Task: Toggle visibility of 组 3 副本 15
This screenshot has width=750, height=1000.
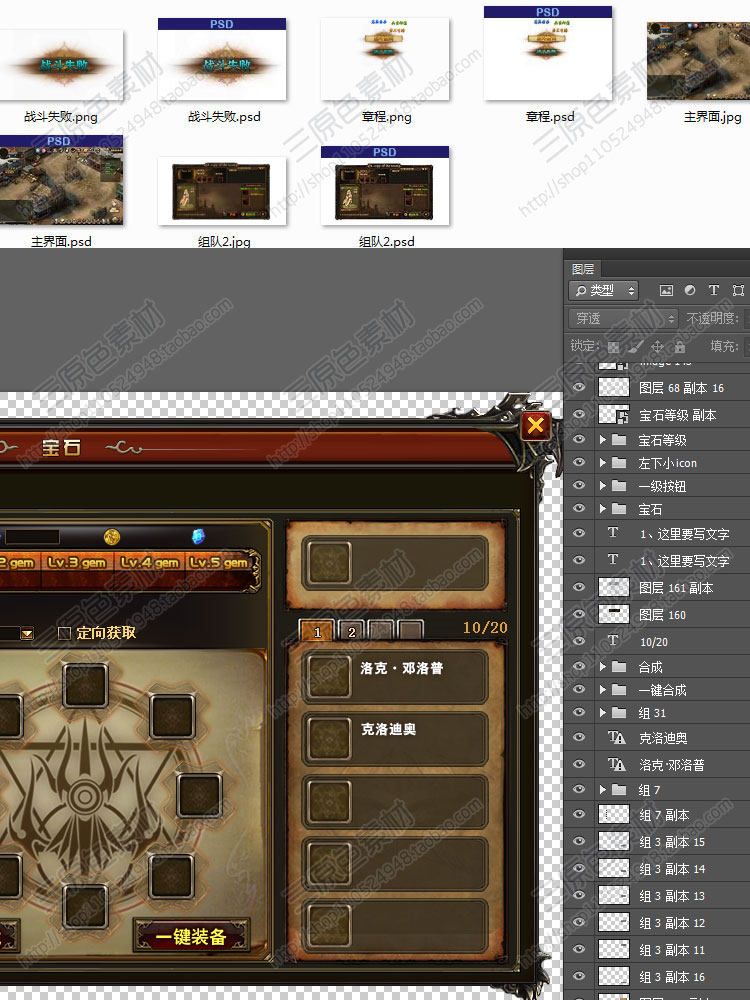Action: click(579, 841)
